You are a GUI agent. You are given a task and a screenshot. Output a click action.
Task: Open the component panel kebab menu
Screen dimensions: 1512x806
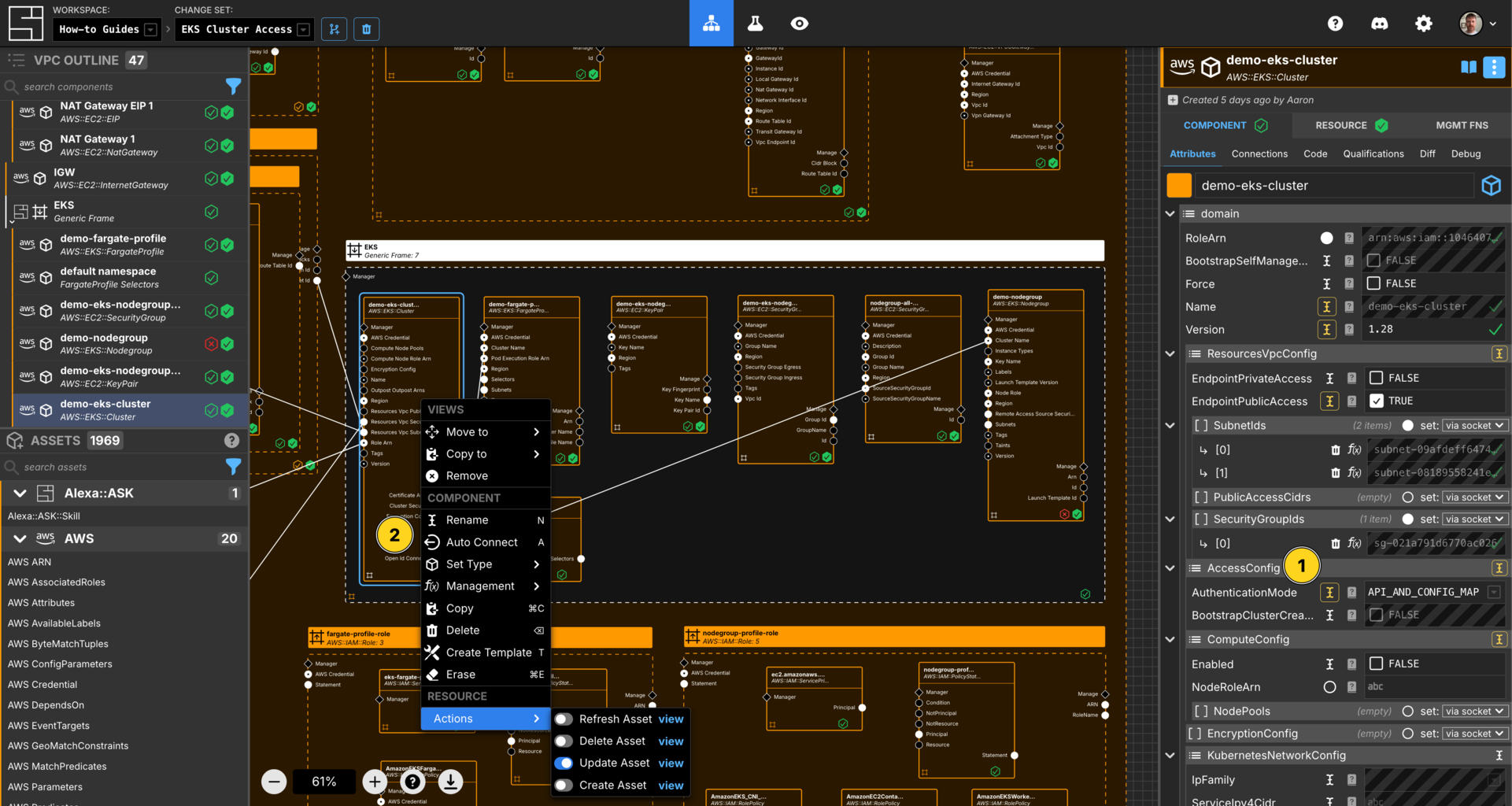(x=1493, y=68)
